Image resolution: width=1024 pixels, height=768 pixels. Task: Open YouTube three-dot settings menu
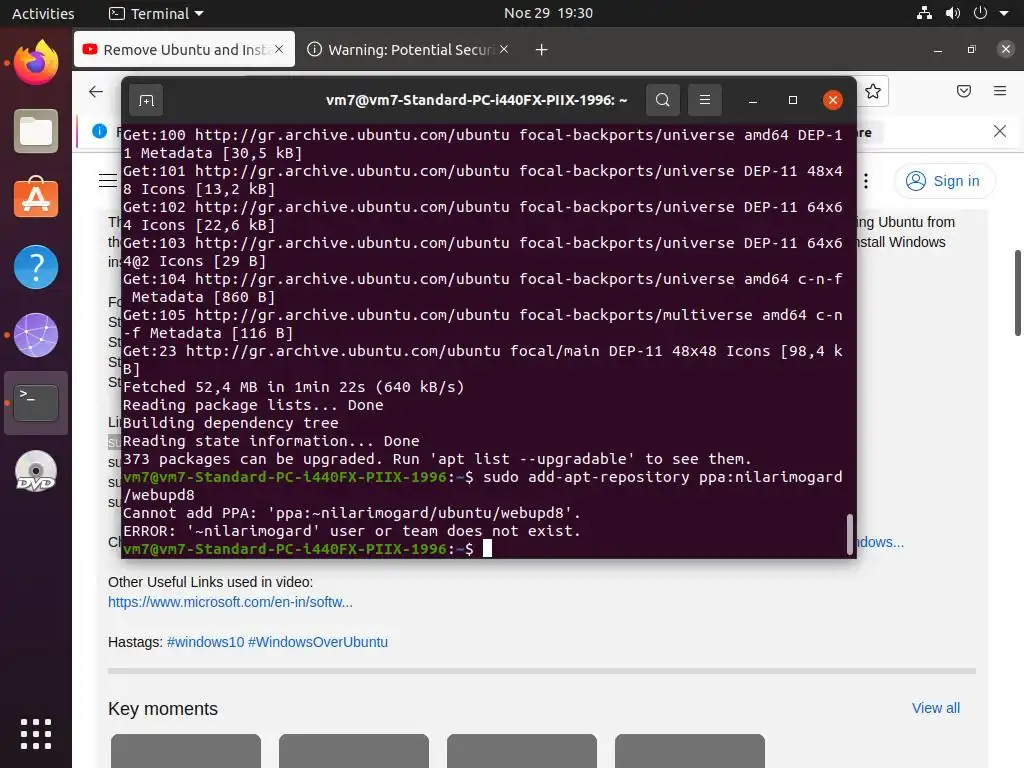865,181
